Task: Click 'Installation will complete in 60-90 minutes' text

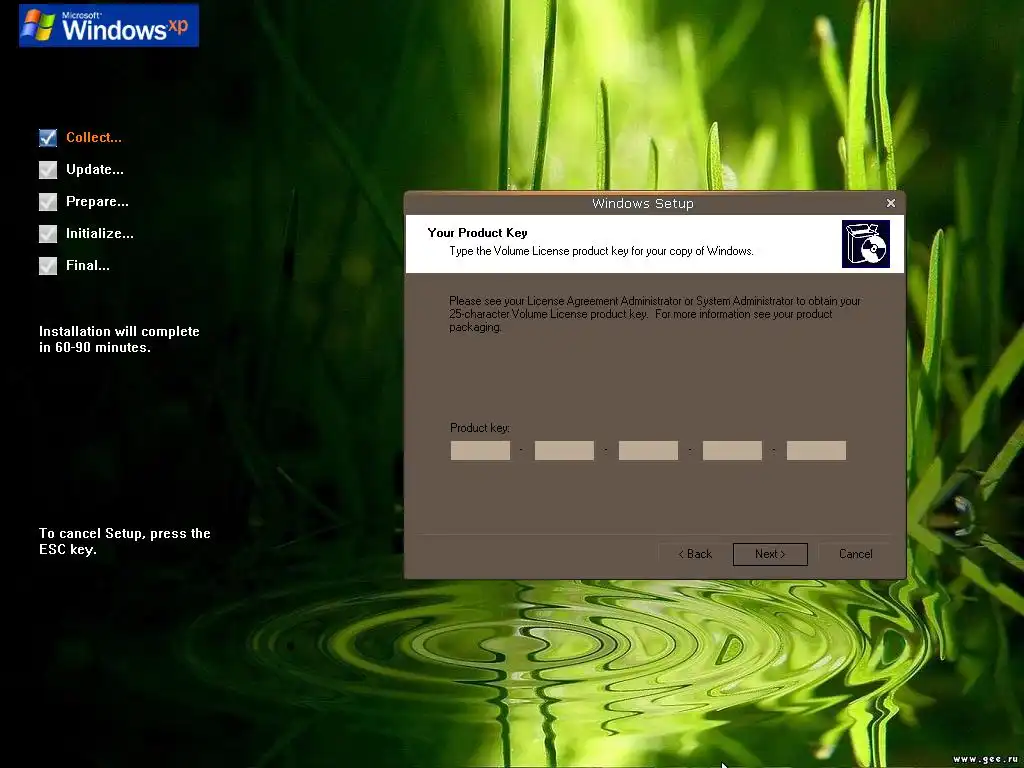Action: [119, 339]
